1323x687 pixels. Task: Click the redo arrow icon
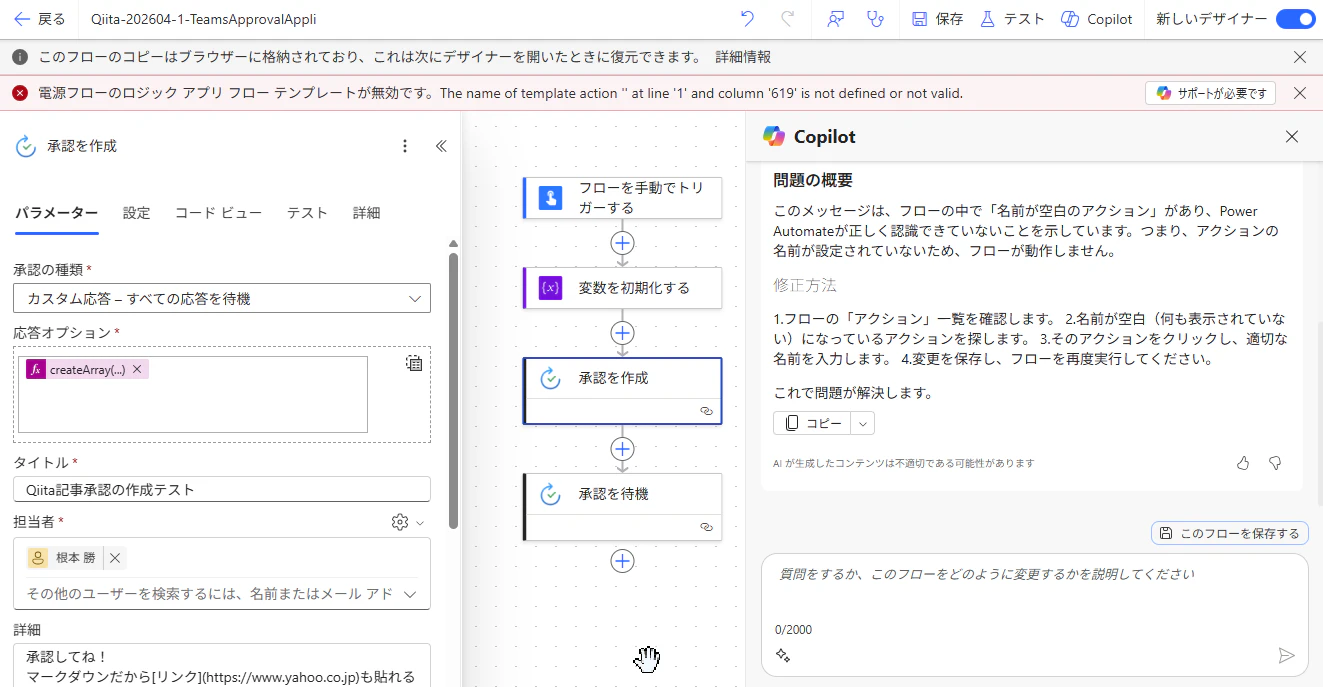788,19
